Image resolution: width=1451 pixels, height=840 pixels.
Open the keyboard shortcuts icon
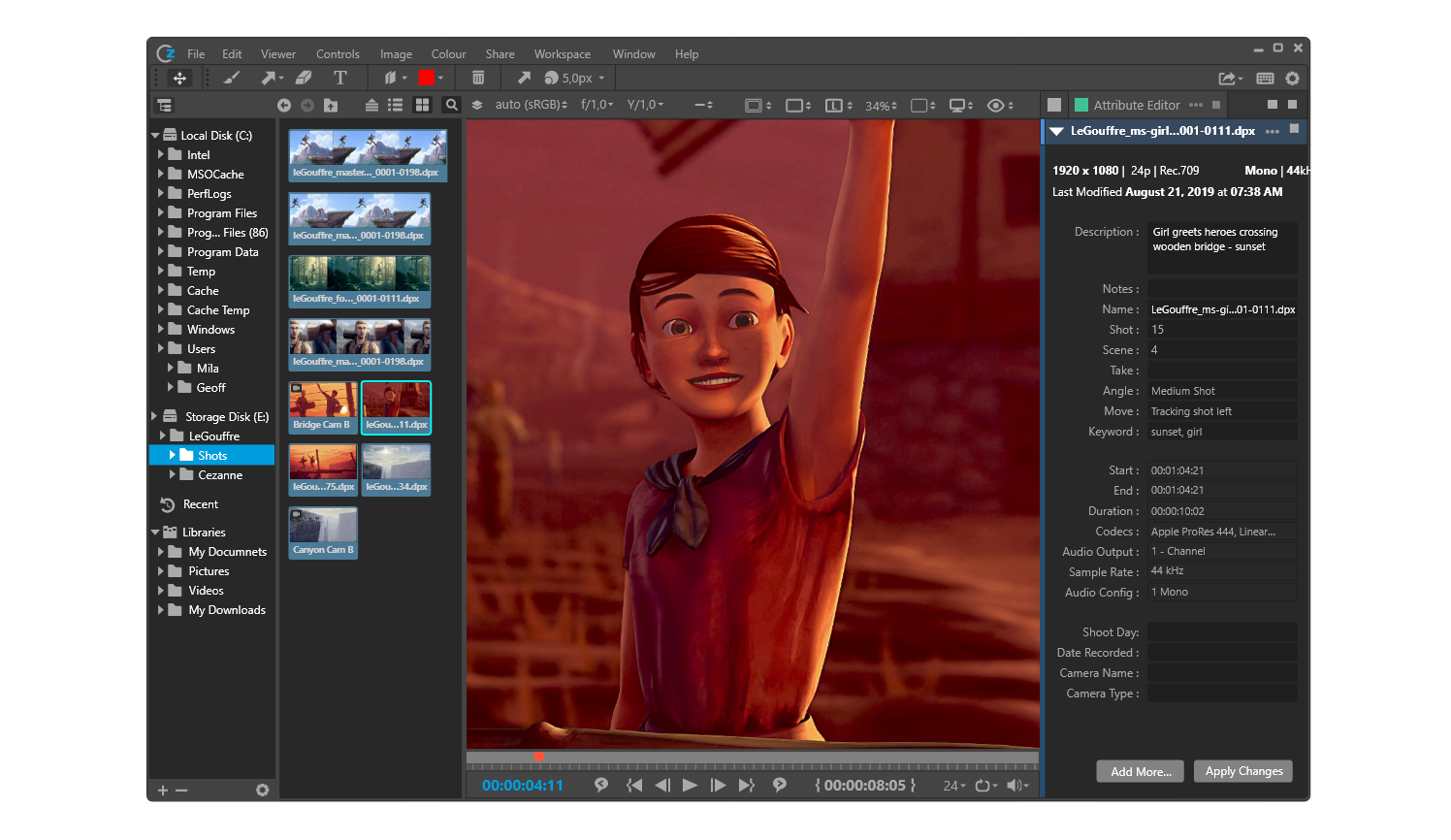(x=1265, y=79)
